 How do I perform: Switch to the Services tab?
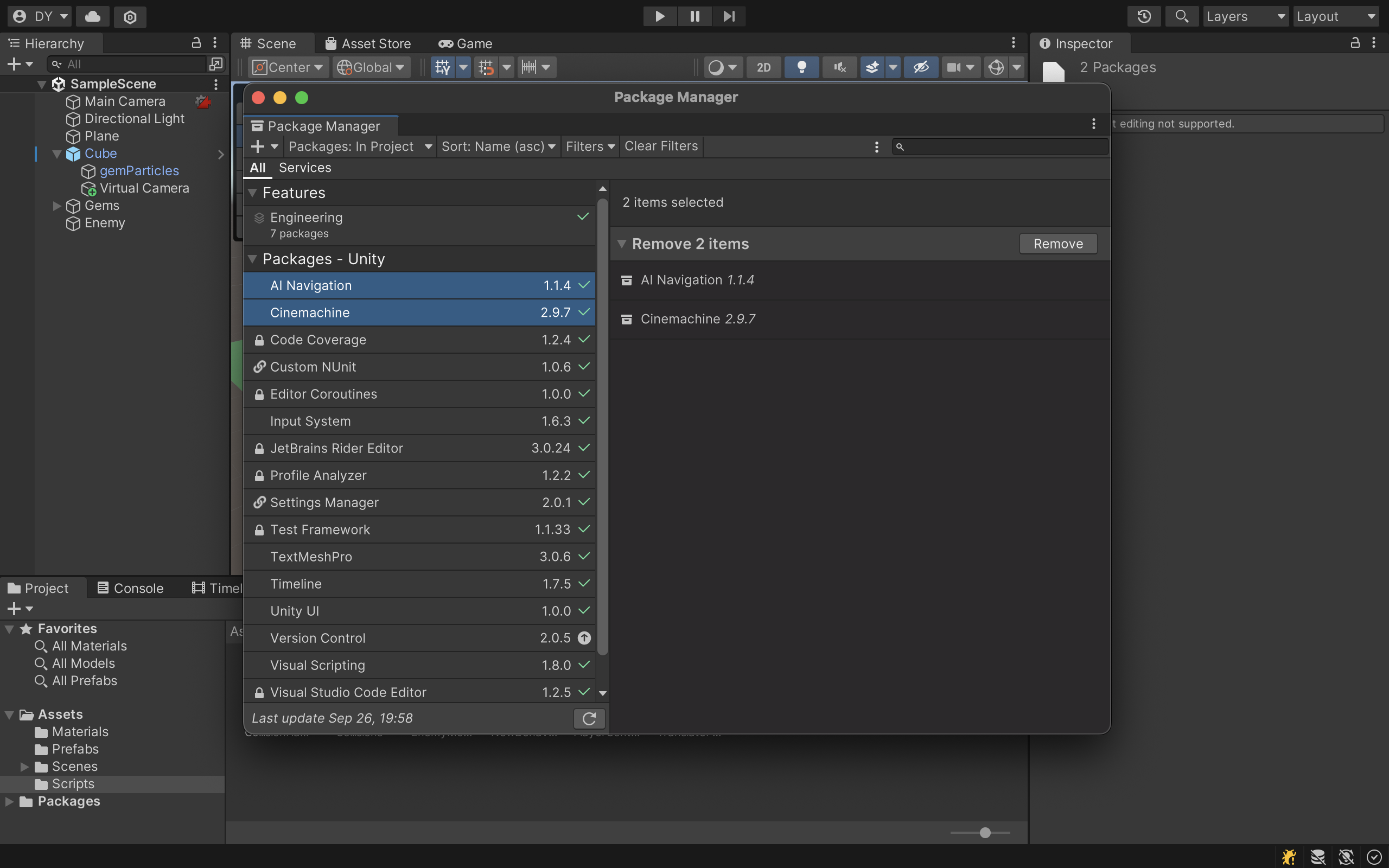click(x=305, y=168)
